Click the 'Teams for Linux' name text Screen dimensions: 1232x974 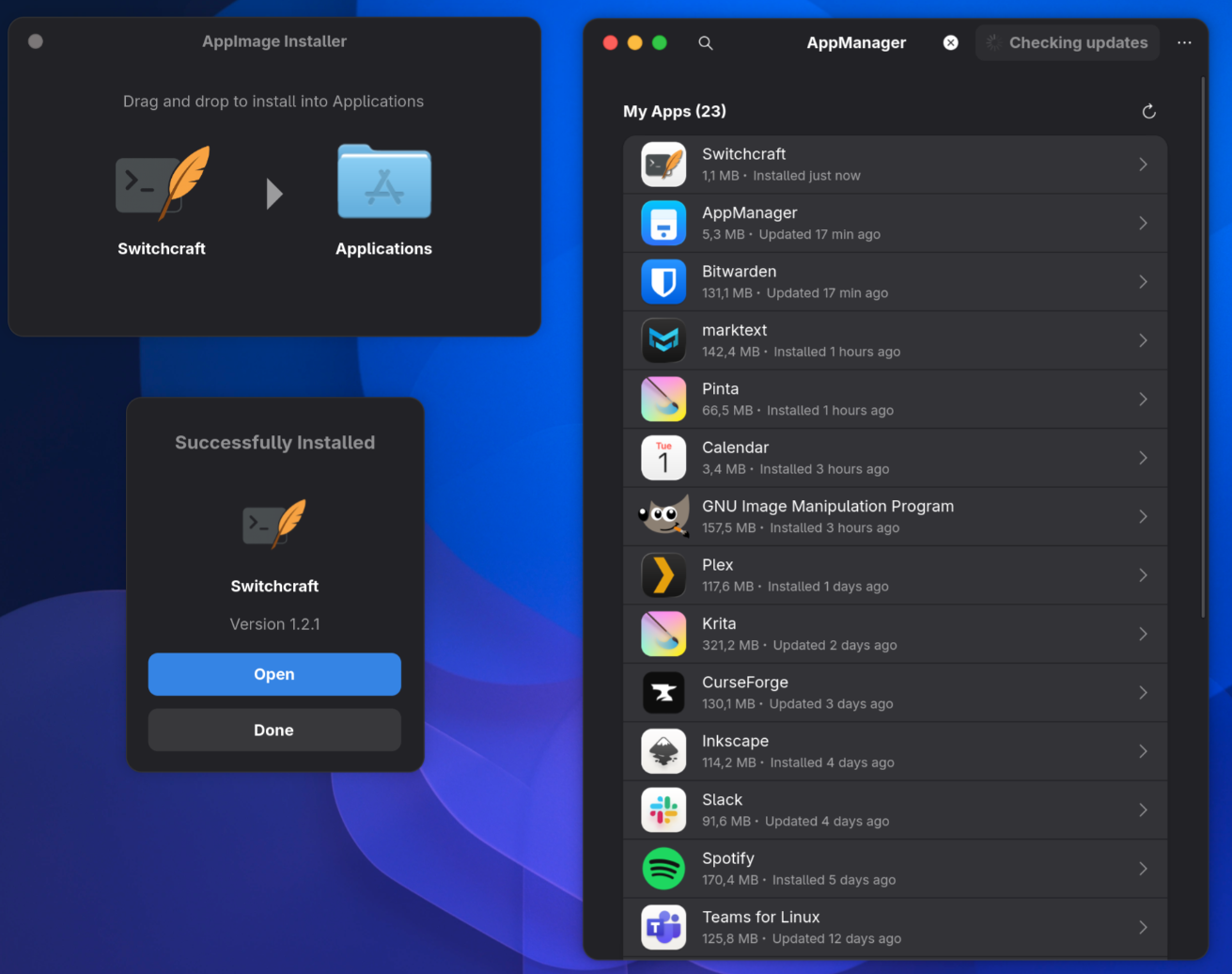(760, 918)
